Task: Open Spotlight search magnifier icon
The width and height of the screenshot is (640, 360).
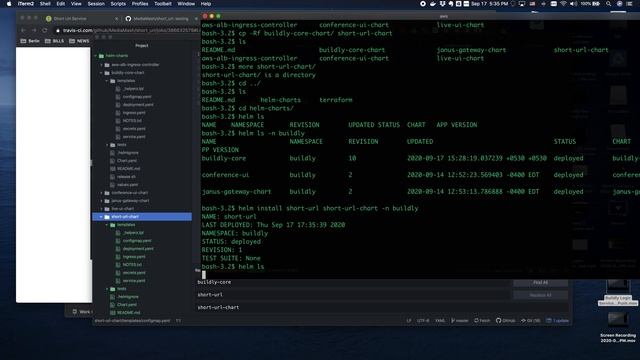Action: (609, 4)
